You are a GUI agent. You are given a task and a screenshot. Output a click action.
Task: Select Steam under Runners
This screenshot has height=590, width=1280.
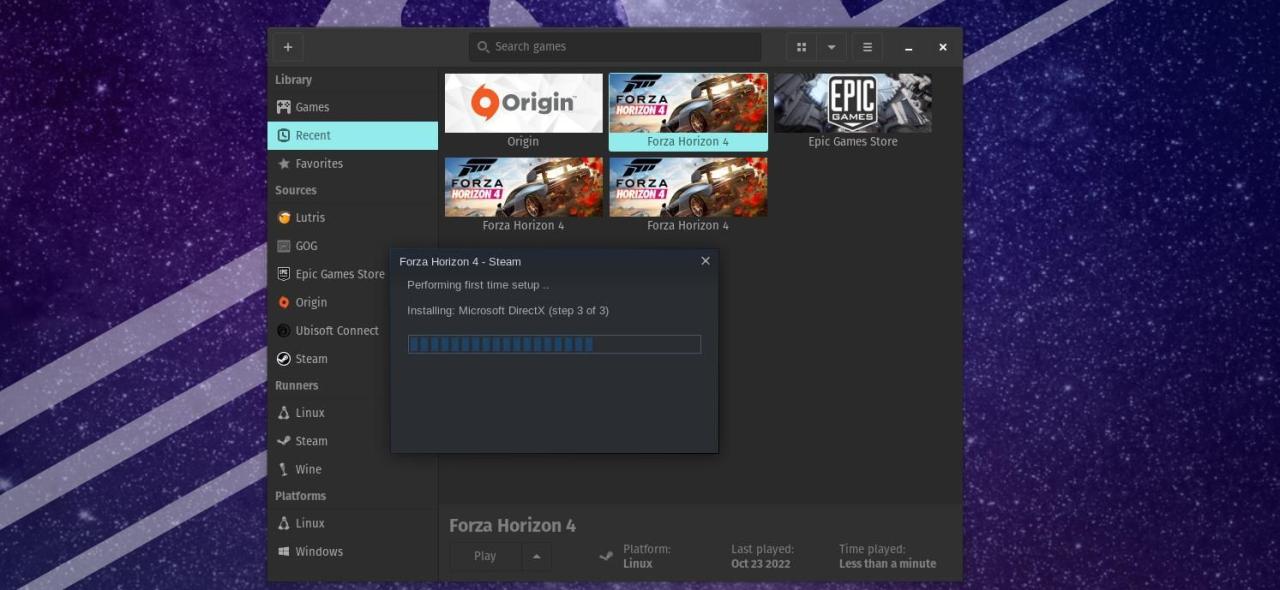tap(330, 440)
